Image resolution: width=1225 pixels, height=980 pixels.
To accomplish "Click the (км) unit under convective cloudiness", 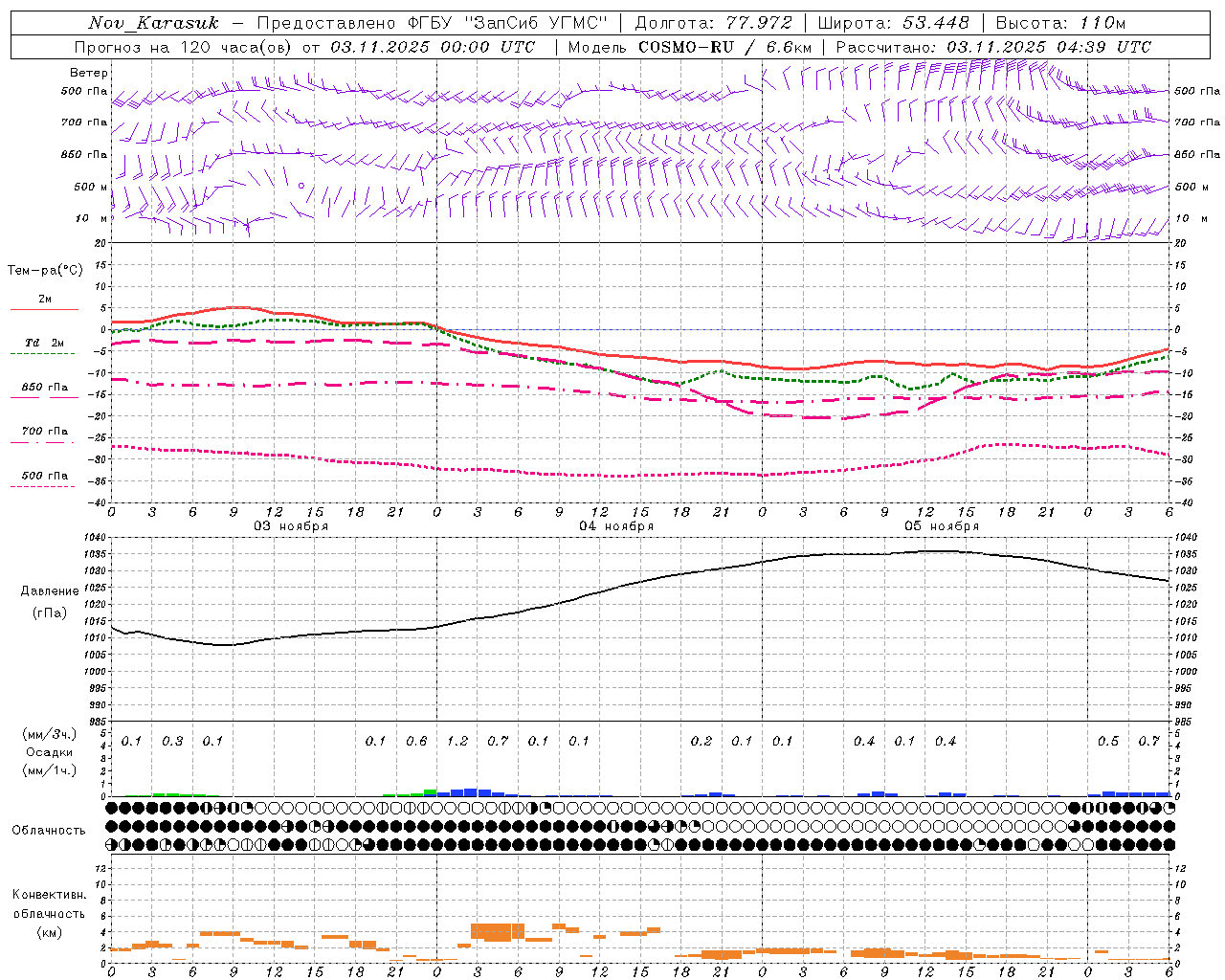I will [49, 932].
